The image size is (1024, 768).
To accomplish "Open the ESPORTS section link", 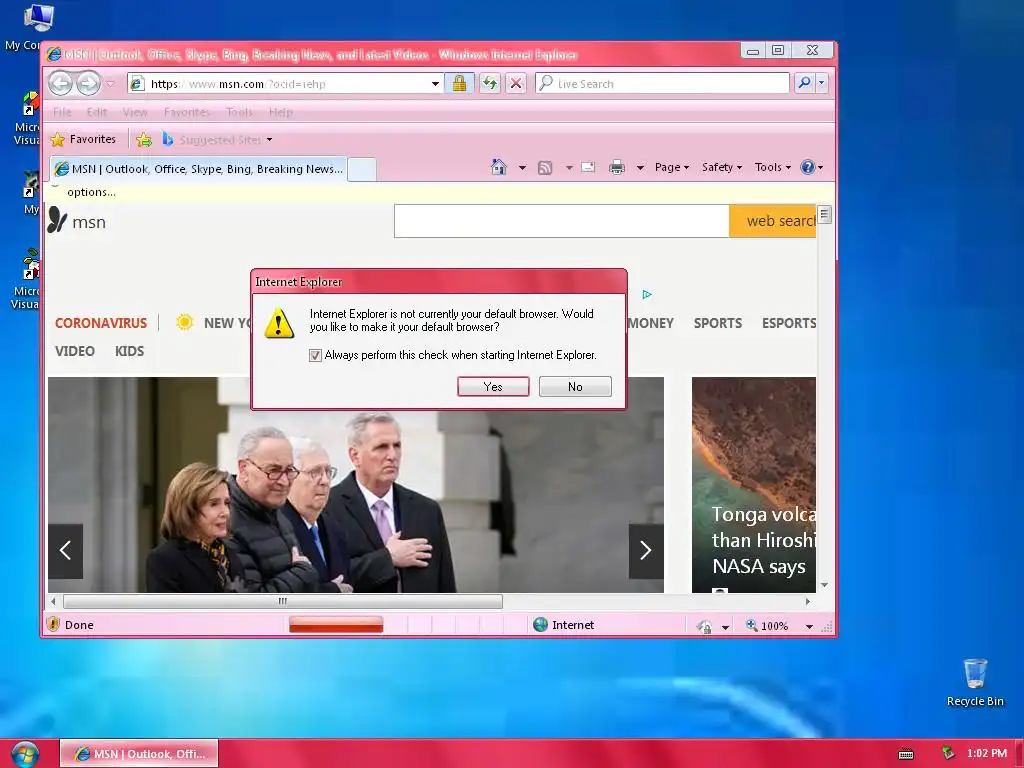I will tap(788, 323).
